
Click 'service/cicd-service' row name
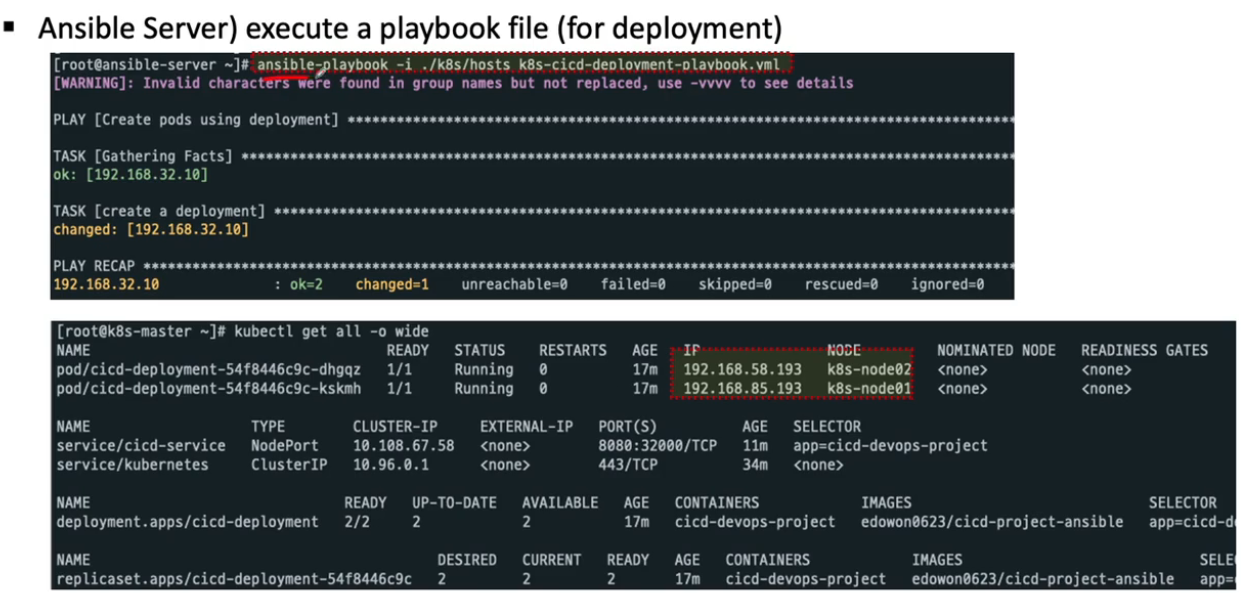point(141,446)
